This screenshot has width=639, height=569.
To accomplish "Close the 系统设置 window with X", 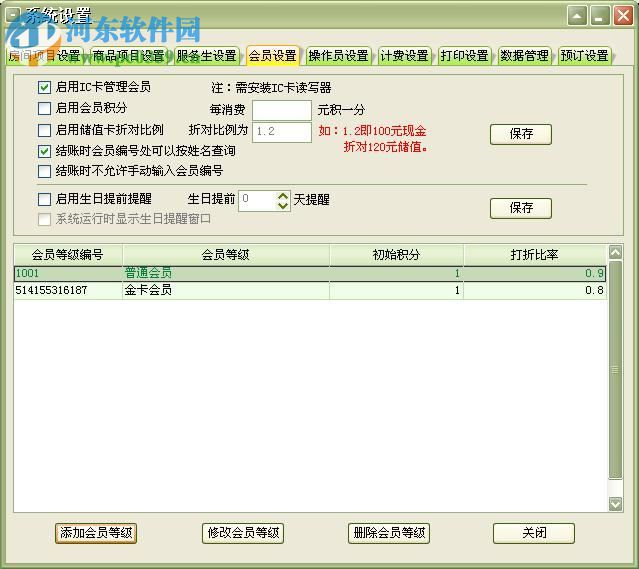I will tap(623, 16).
